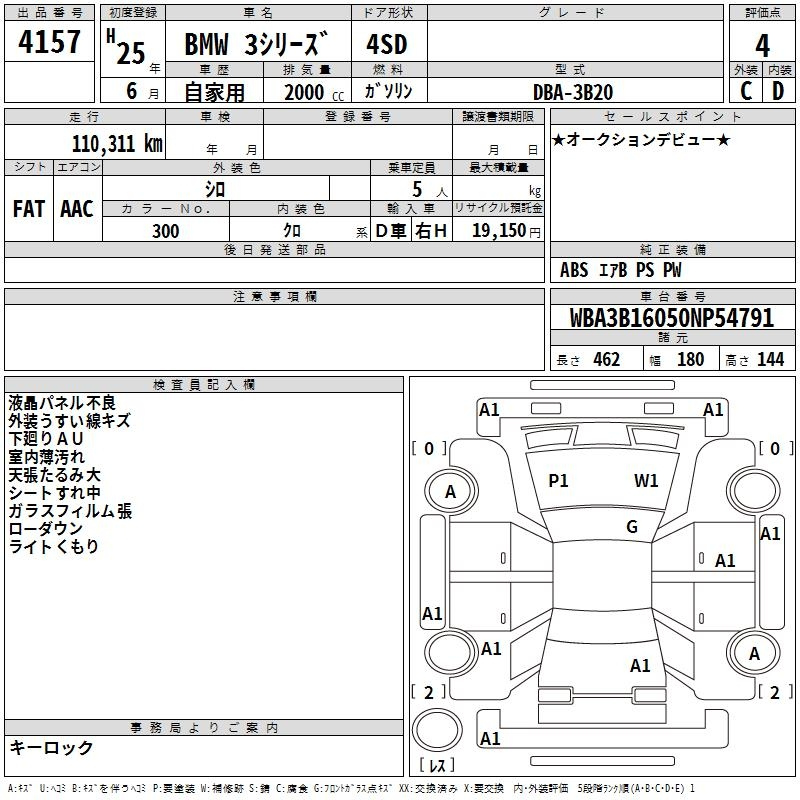The height and width of the screenshot is (800, 800).
Task: Click the P1 mark on the hood
Action: pyautogui.click(x=558, y=481)
